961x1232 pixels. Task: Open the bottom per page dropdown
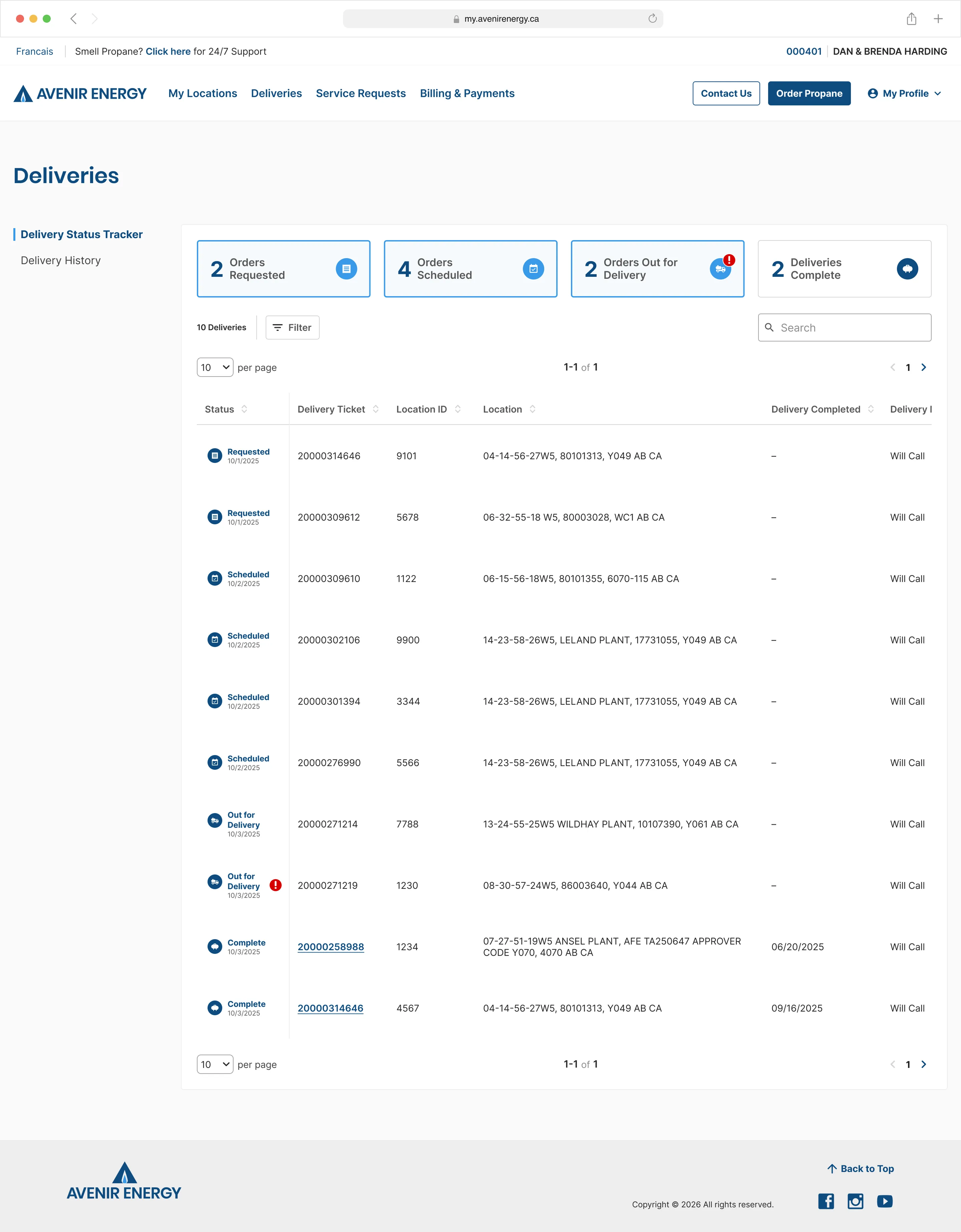tap(215, 1065)
